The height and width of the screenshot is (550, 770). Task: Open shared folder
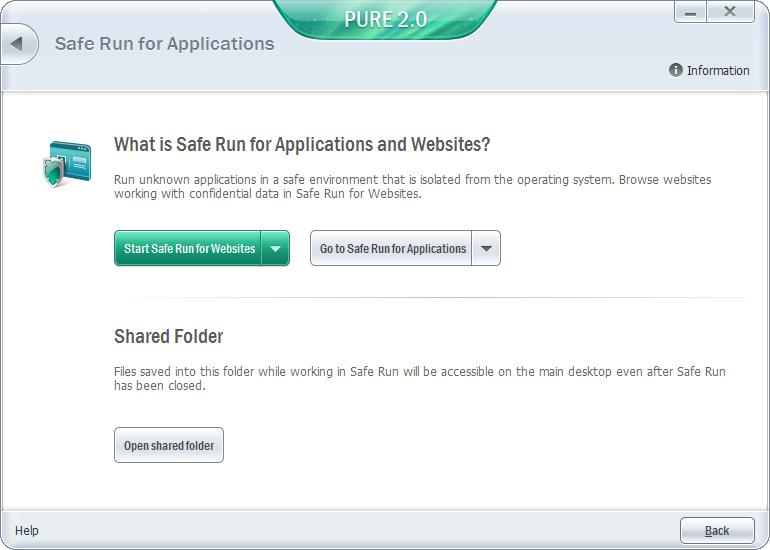tap(169, 445)
